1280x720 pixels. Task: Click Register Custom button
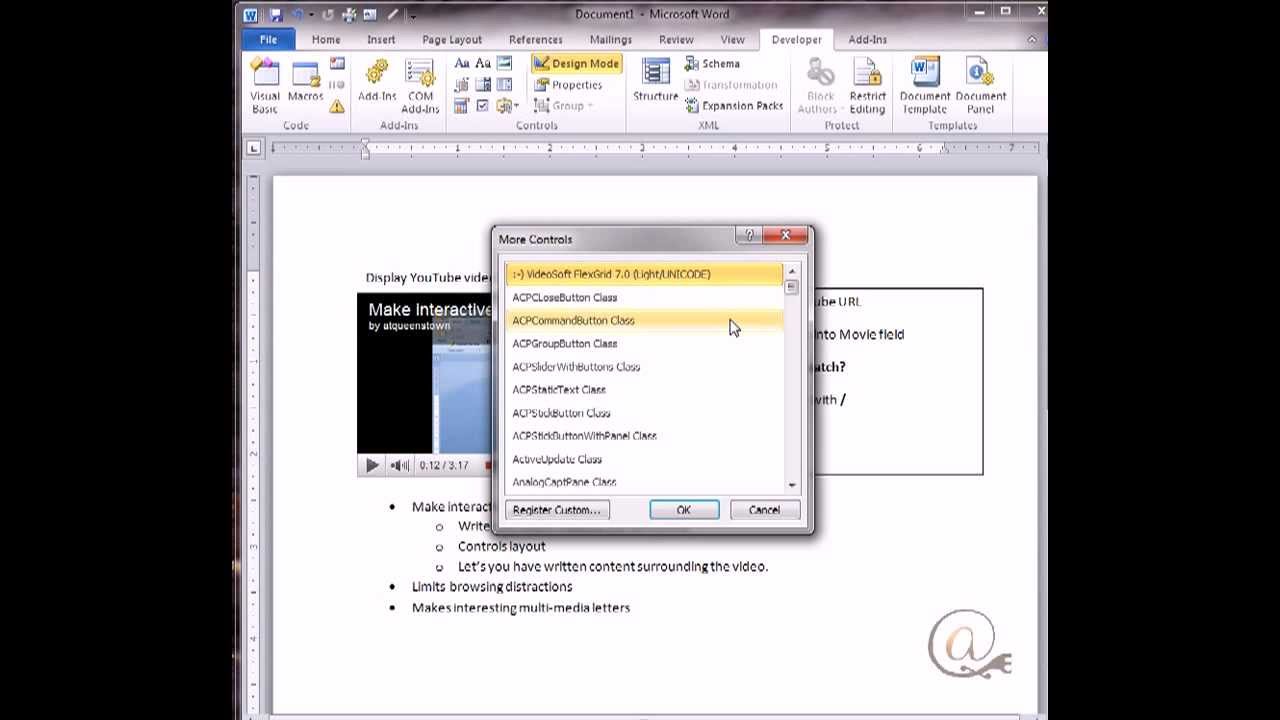coord(557,510)
